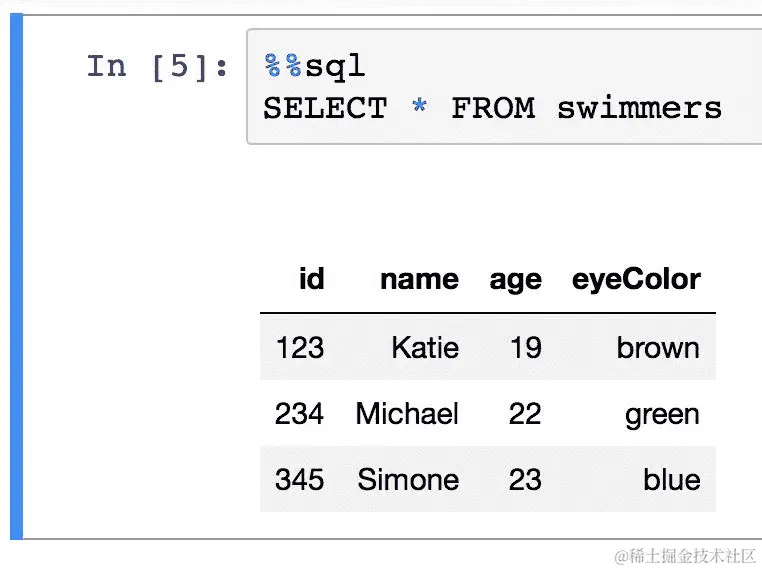The width and height of the screenshot is (762, 571).
Task: Click the %%sql magic command text
Action: click(x=314, y=67)
